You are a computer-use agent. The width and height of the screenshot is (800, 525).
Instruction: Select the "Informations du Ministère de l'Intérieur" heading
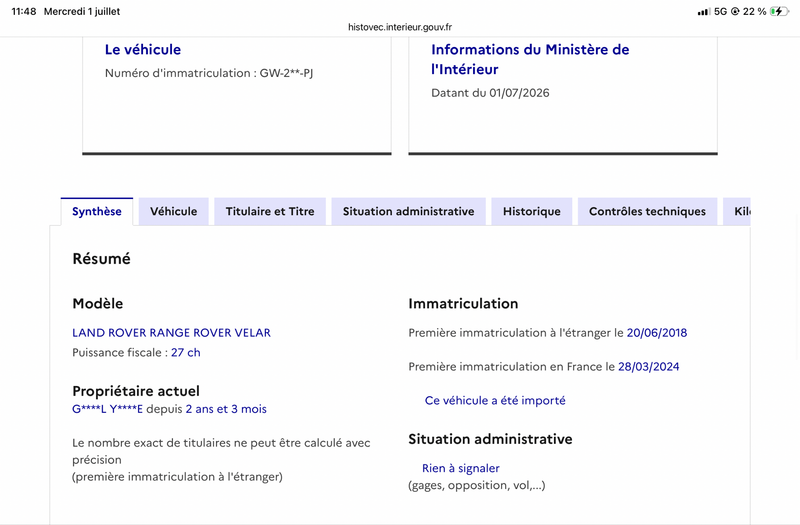530,59
